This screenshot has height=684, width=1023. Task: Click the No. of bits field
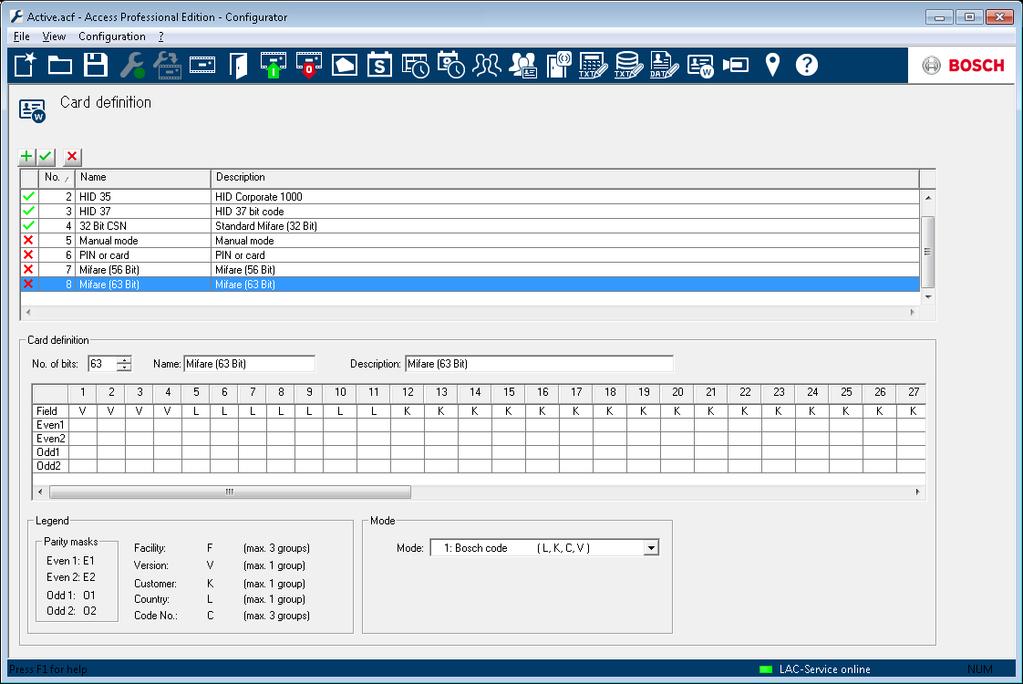coord(102,364)
